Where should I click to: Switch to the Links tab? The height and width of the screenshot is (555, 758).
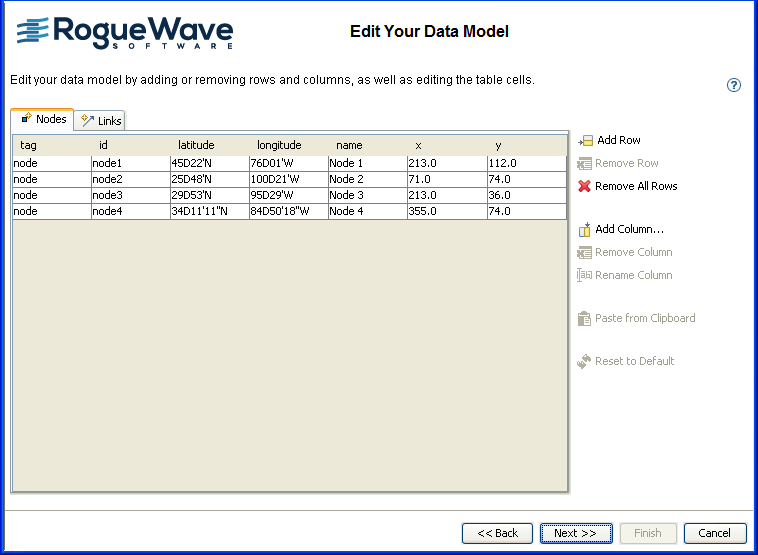(x=101, y=121)
